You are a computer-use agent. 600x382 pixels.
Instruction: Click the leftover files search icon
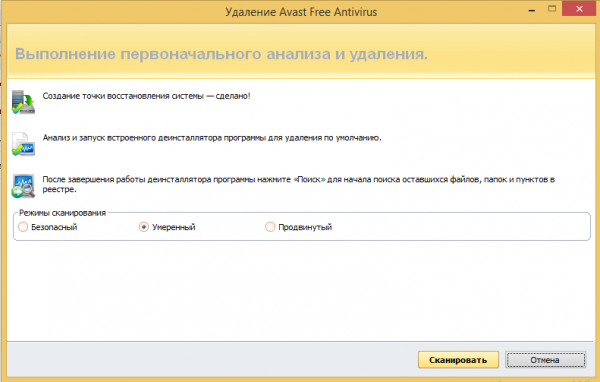[23, 186]
